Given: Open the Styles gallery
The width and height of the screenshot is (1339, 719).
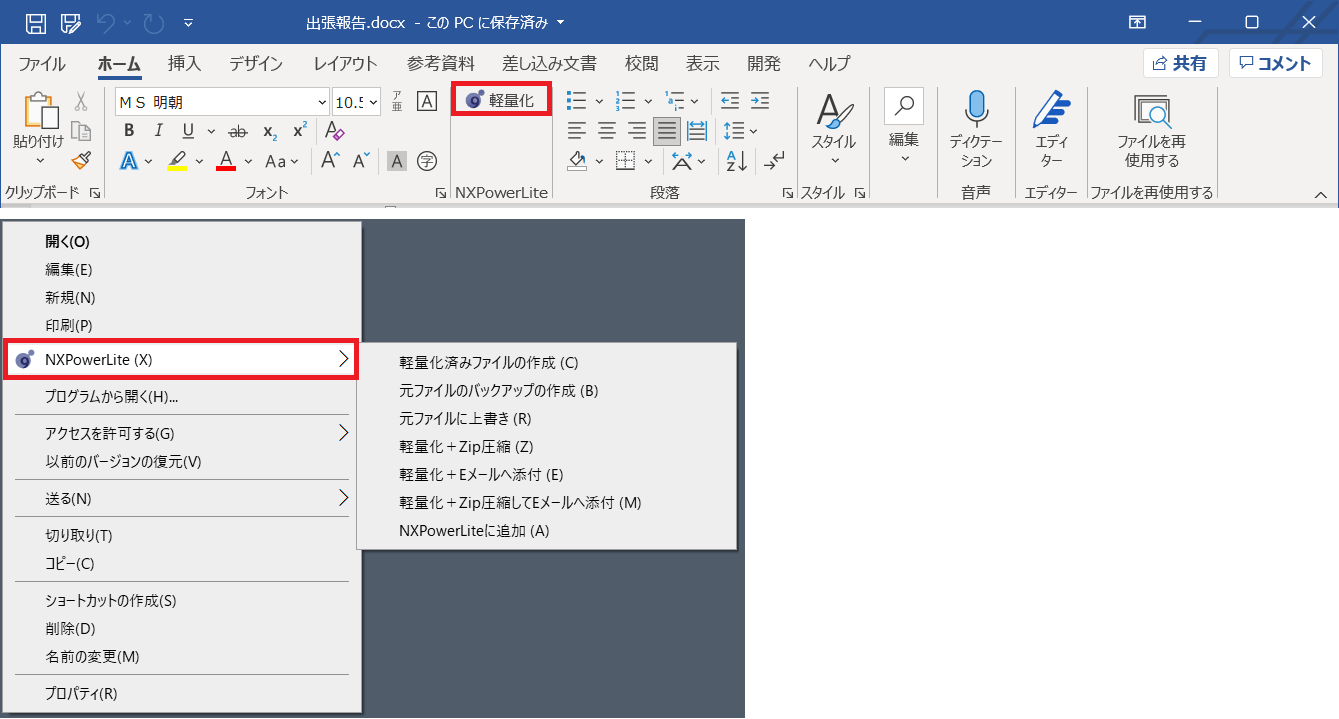Looking at the screenshot, I should tap(833, 130).
